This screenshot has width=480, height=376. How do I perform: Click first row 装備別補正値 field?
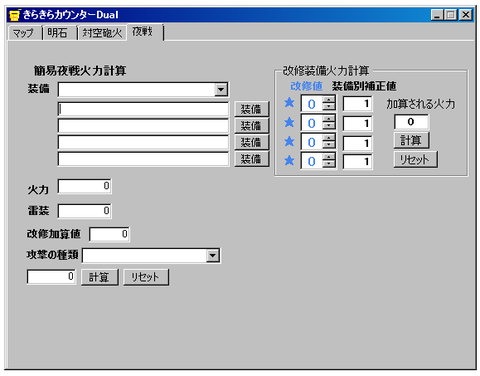point(357,104)
